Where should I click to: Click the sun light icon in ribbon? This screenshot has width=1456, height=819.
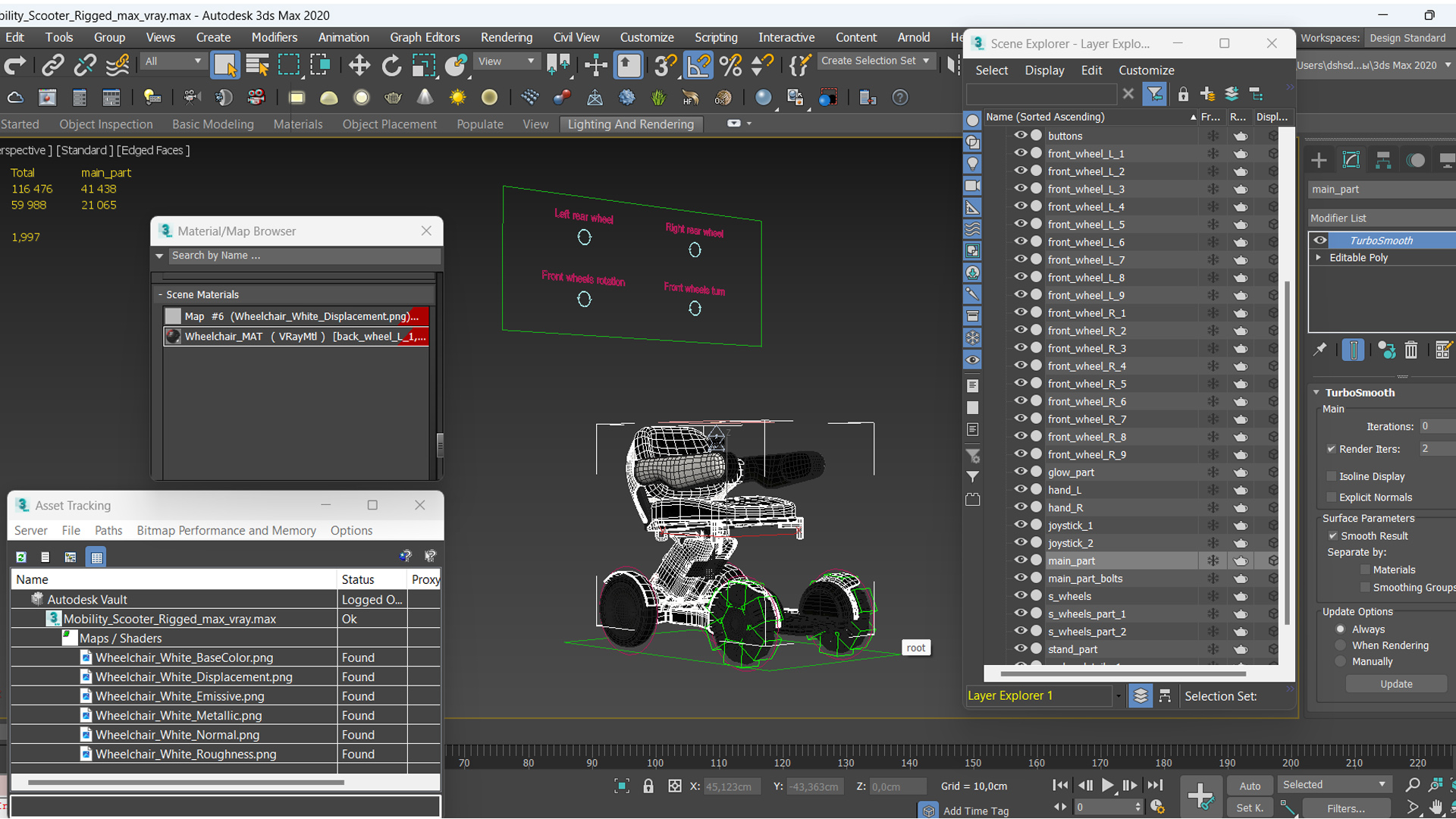point(457,98)
